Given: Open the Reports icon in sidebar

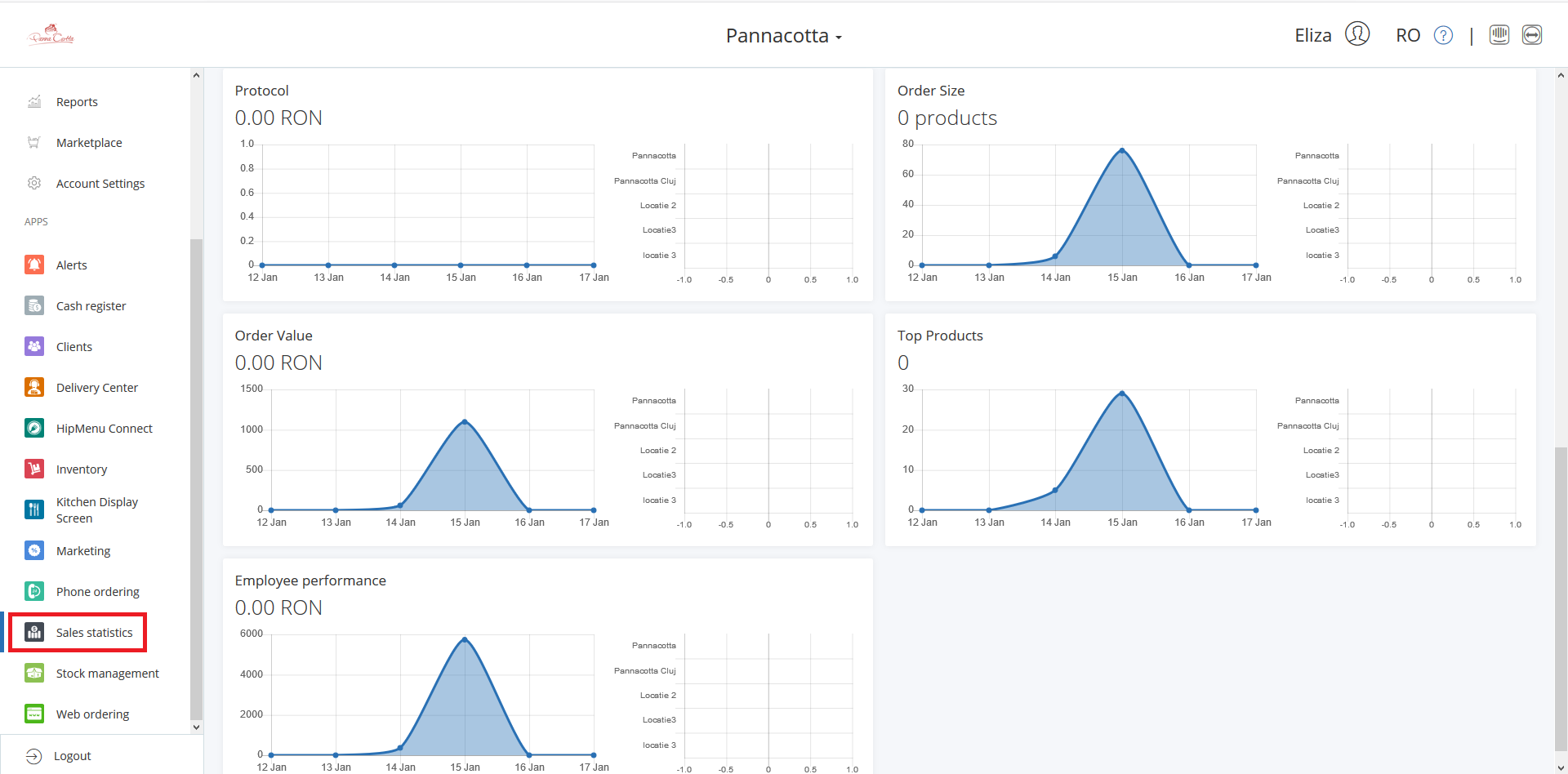Looking at the screenshot, I should pos(34,102).
